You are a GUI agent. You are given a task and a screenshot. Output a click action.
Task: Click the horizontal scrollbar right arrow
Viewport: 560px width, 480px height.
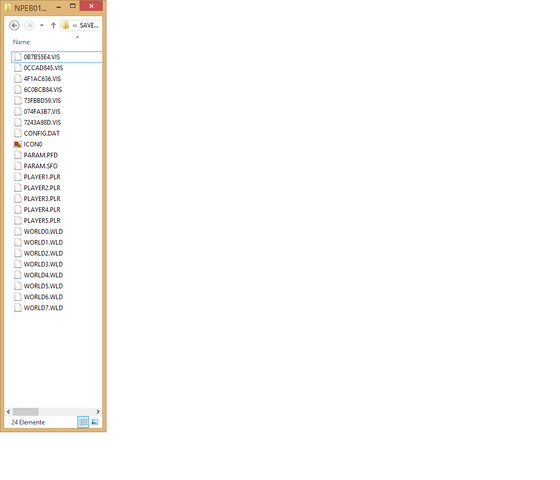click(98, 411)
